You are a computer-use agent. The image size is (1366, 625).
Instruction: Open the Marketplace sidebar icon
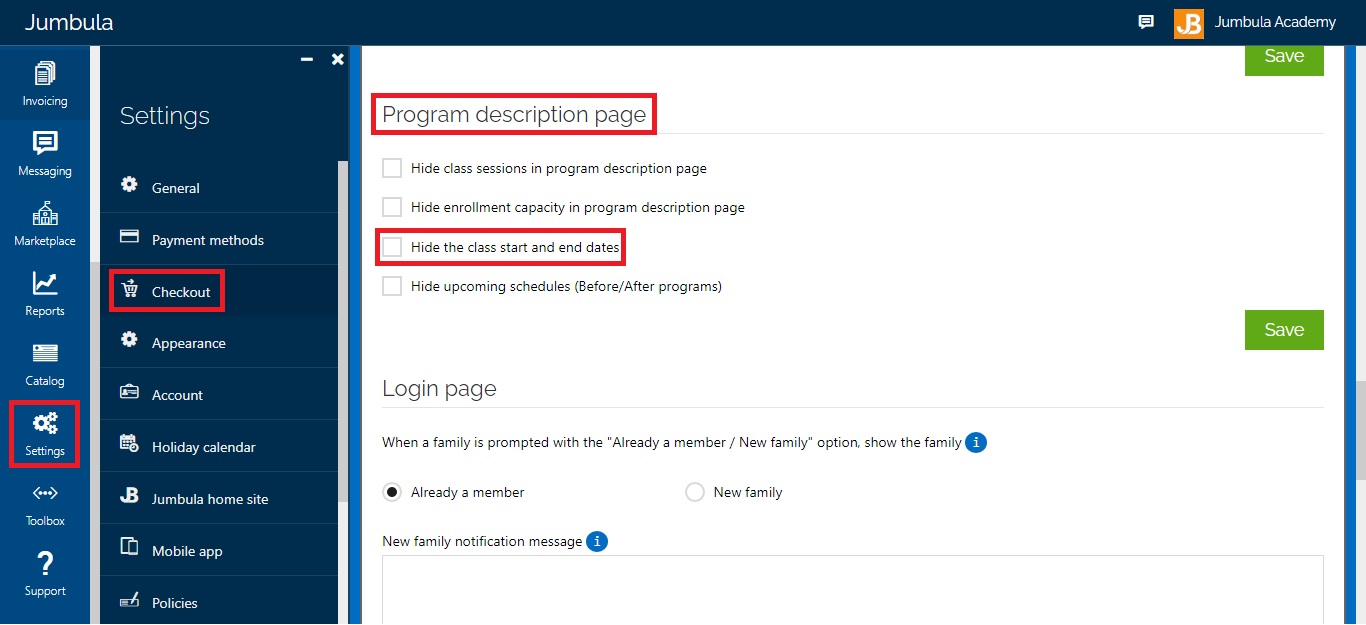point(45,214)
